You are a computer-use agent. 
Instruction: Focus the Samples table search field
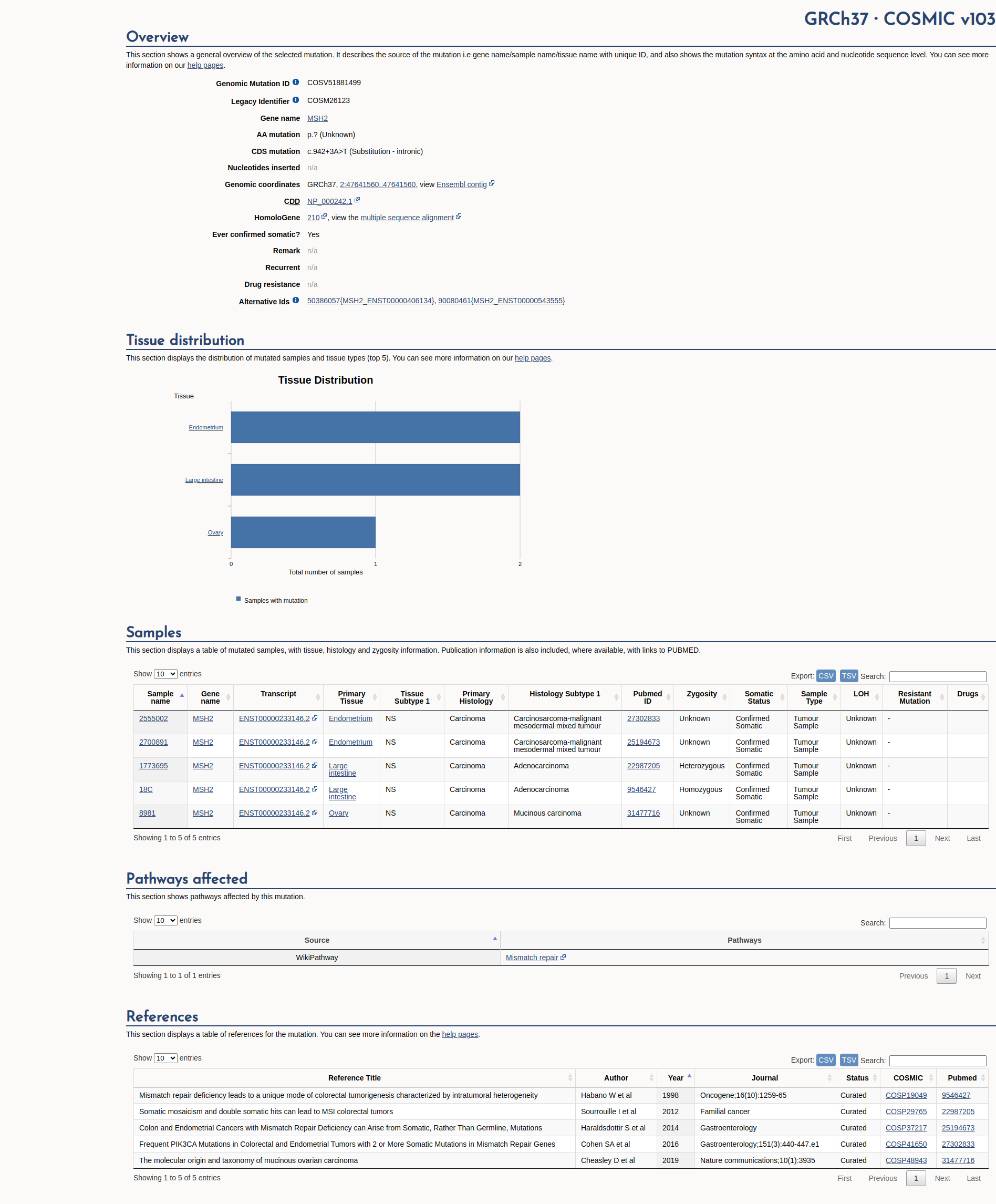938,676
